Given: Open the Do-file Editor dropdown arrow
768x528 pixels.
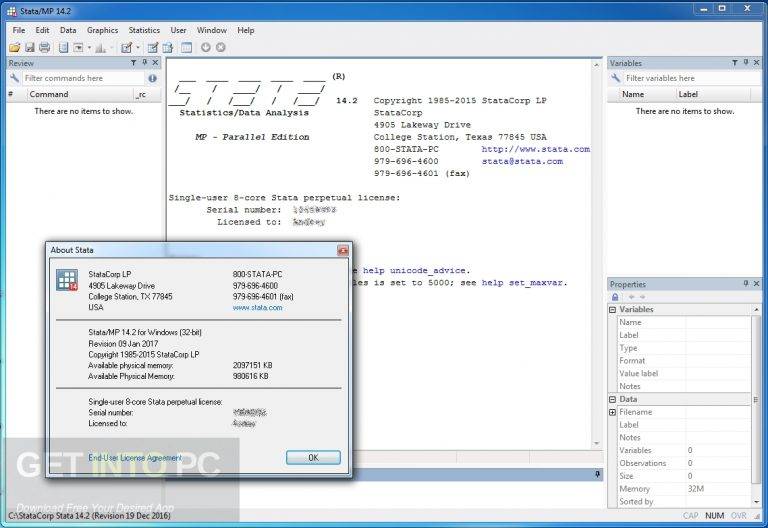Looking at the screenshot, I should click(138, 48).
